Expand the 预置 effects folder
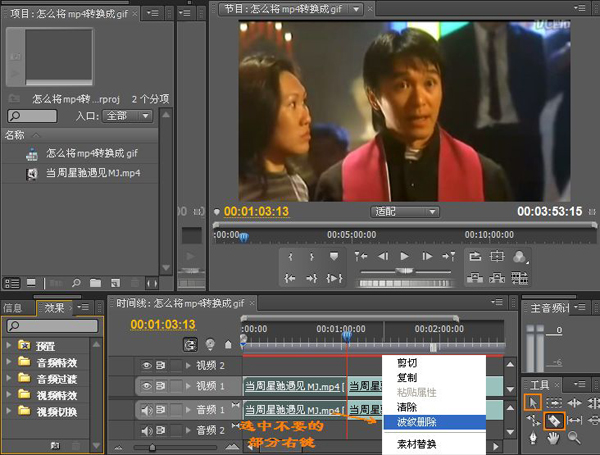This screenshot has width=600, height=455. click(x=8, y=345)
